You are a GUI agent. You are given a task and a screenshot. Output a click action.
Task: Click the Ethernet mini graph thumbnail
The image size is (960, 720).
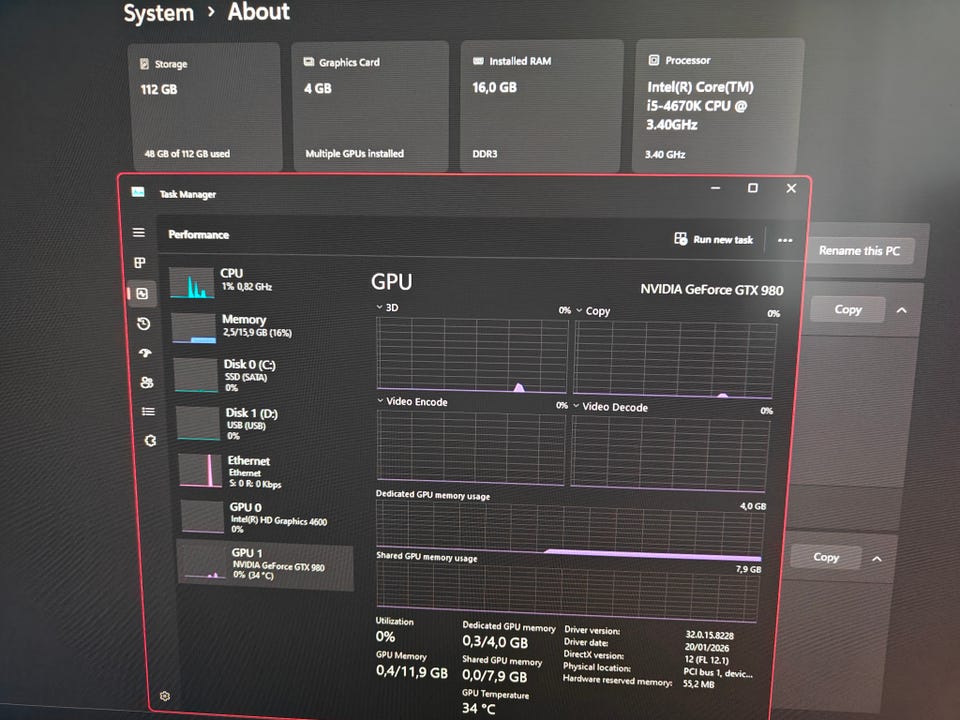[x=200, y=471]
